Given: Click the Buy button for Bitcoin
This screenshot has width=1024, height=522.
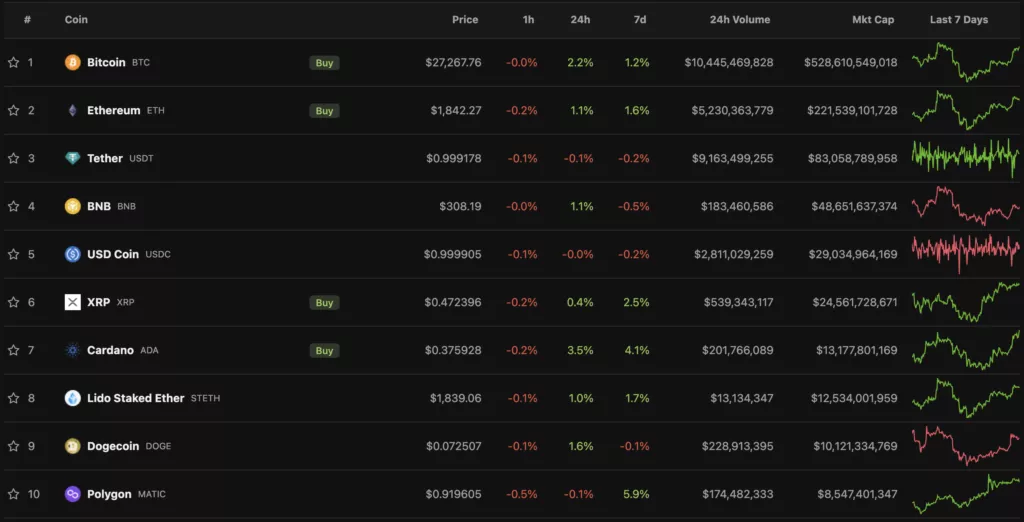Looking at the screenshot, I should point(325,63).
